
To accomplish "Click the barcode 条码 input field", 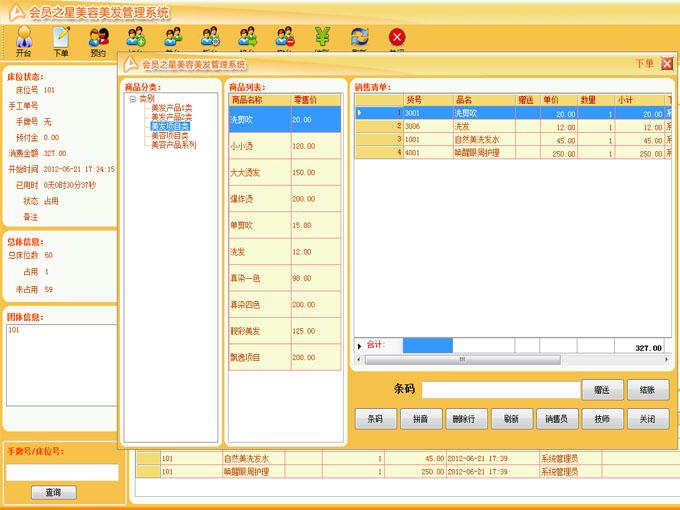I will 500,390.
